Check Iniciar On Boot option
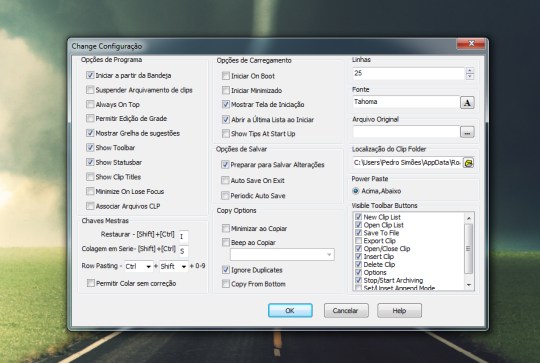This screenshot has height=363, width=540. click(226, 76)
